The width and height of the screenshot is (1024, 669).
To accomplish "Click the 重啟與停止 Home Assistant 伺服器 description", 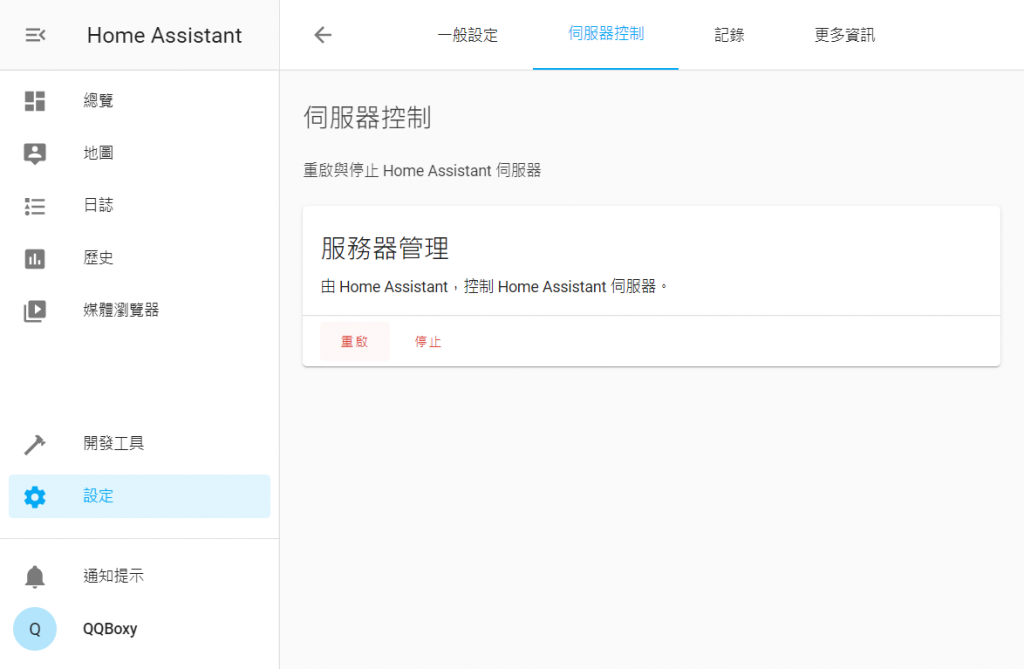I will point(422,171).
